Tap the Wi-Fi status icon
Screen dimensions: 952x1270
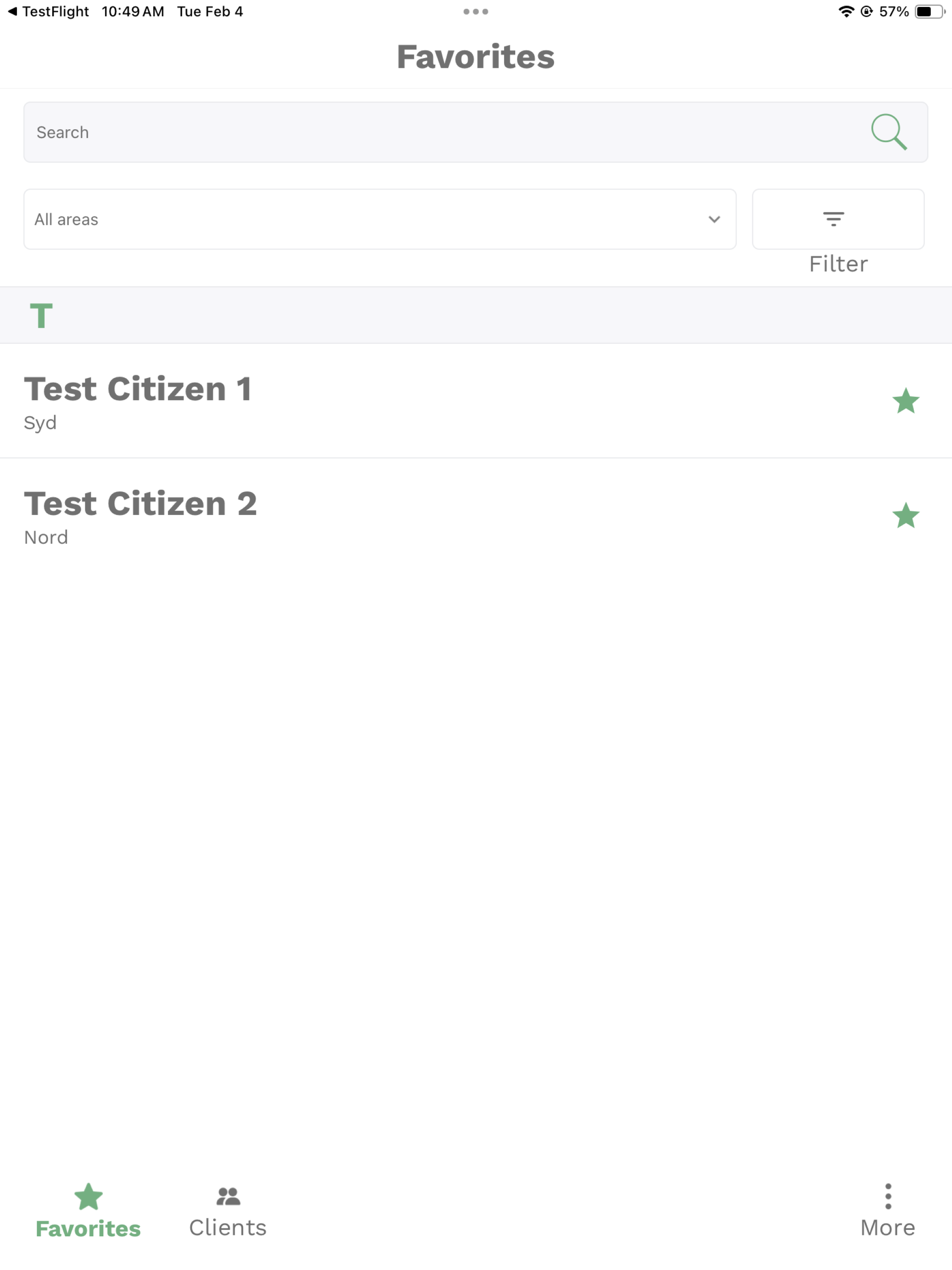pyautogui.click(x=846, y=12)
